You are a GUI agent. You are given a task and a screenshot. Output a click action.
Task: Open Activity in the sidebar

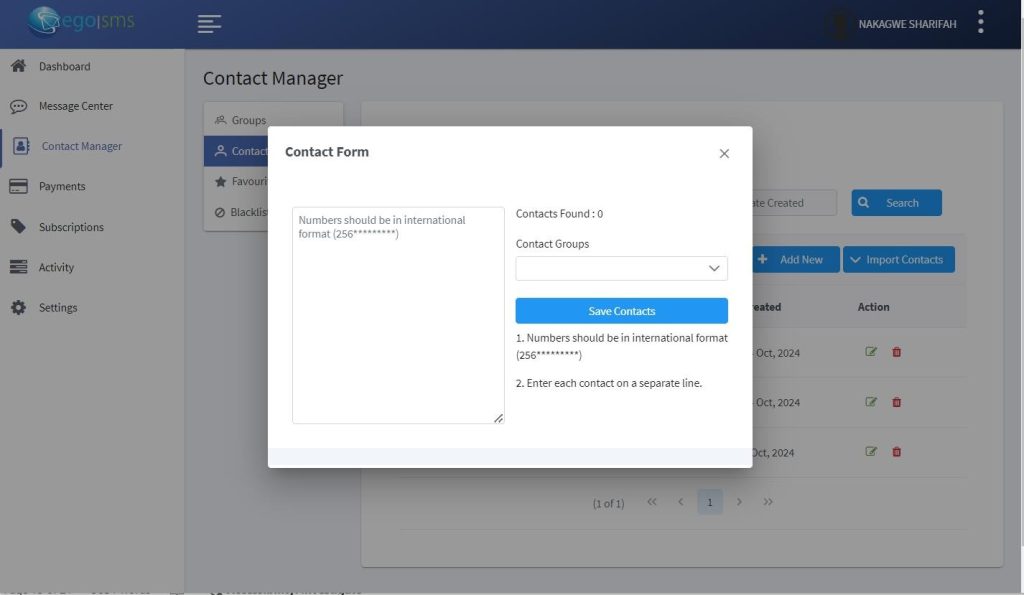tap(56, 267)
